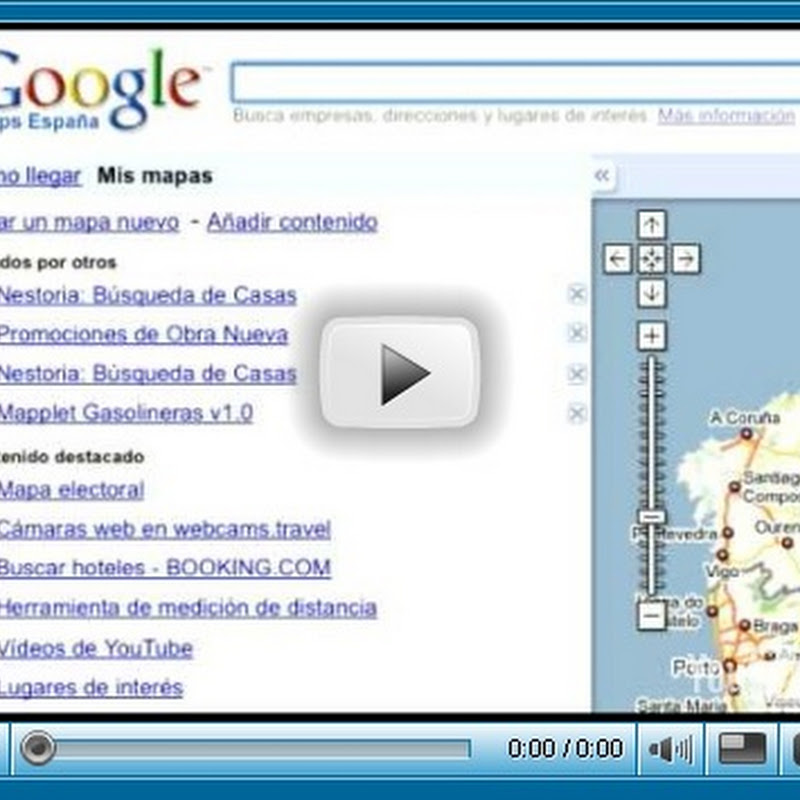Pan the map left with the arrow
The image size is (800, 800).
click(x=618, y=259)
